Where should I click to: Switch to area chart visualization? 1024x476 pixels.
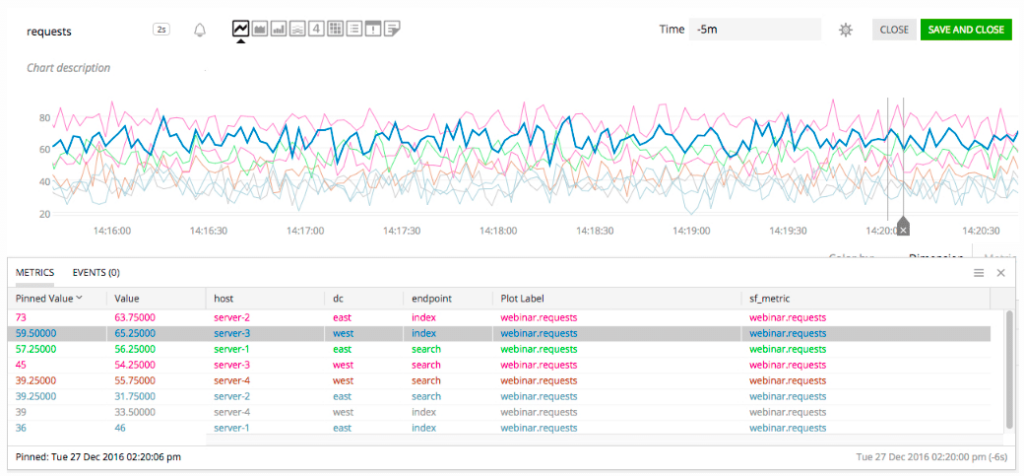pos(259,29)
